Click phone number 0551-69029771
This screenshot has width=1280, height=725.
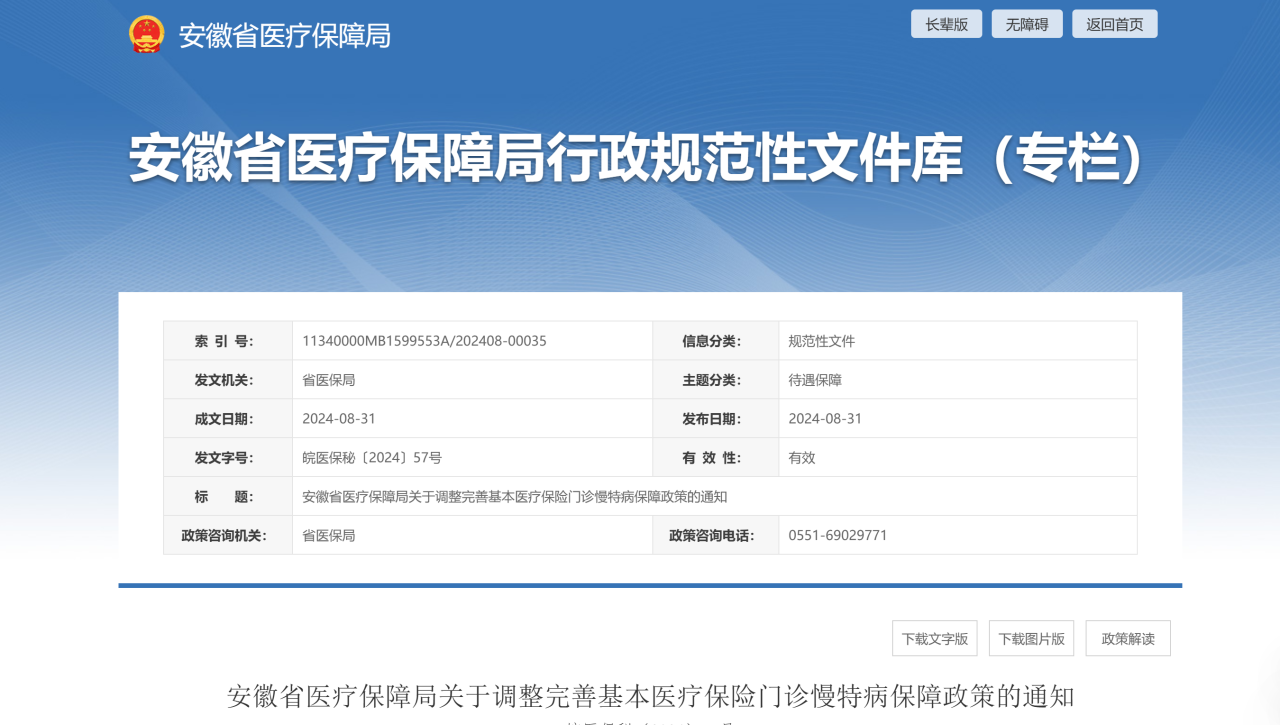[838, 536]
